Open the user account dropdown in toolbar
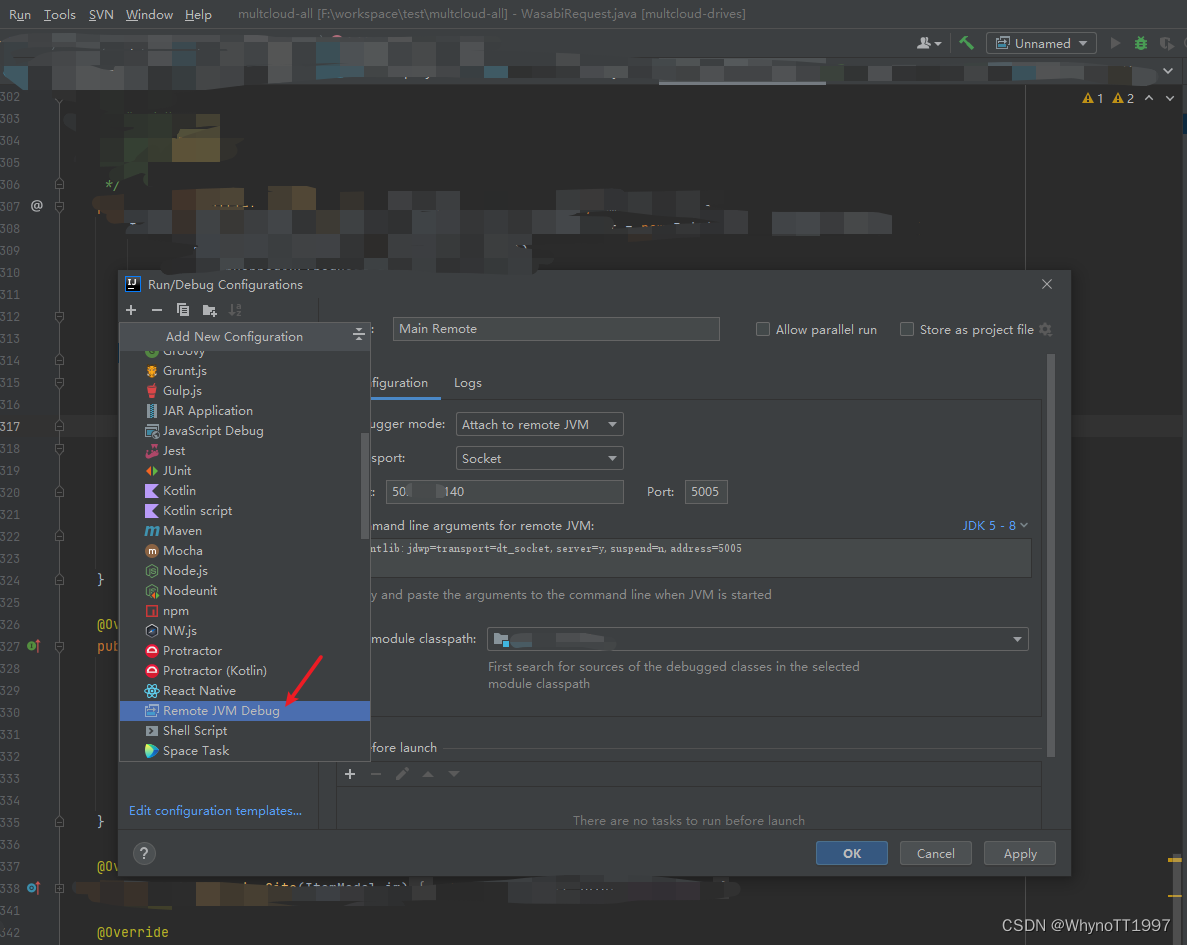Image resolution: width=1187 pixels, height=945 pixels. click(x=929, y=43)
